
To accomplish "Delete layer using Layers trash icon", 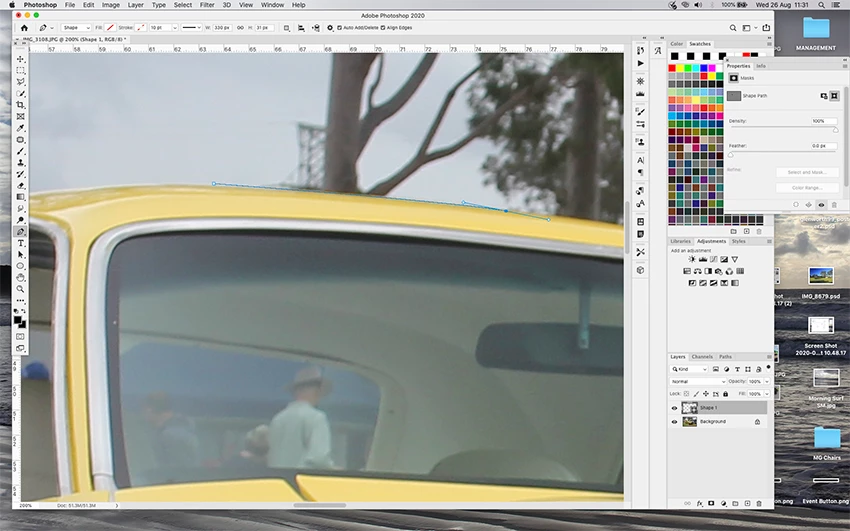I will [759, 503].
